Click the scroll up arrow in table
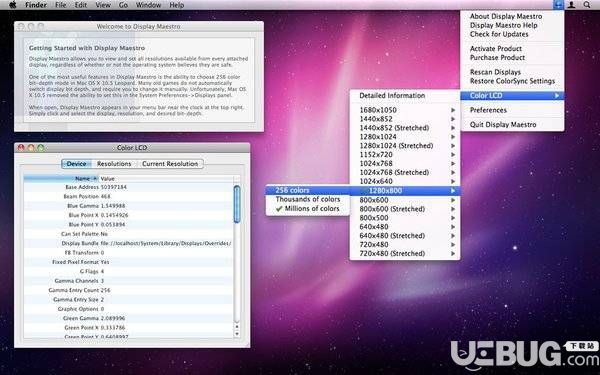 click(237, 326)
